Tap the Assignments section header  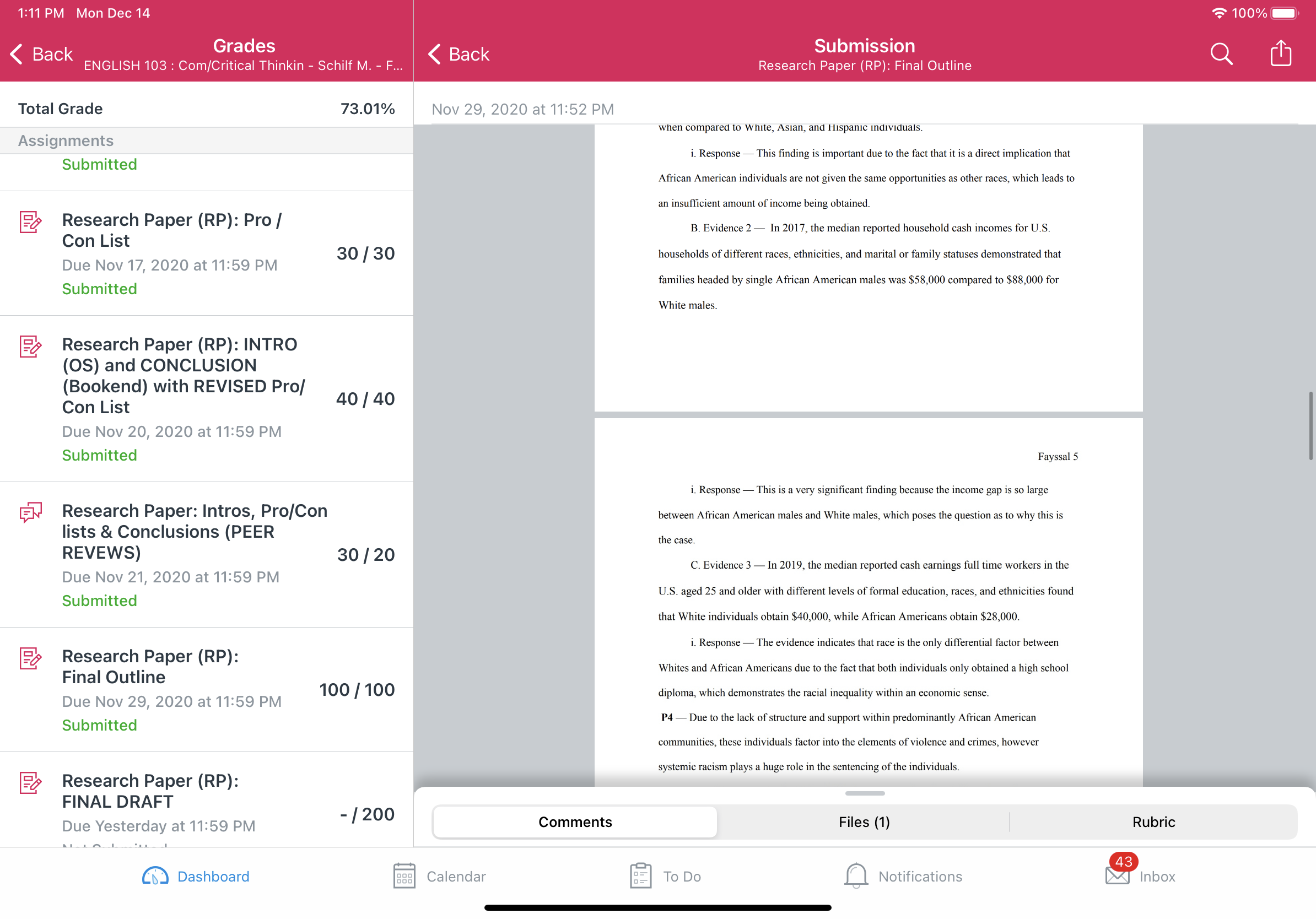click(206, 140)
